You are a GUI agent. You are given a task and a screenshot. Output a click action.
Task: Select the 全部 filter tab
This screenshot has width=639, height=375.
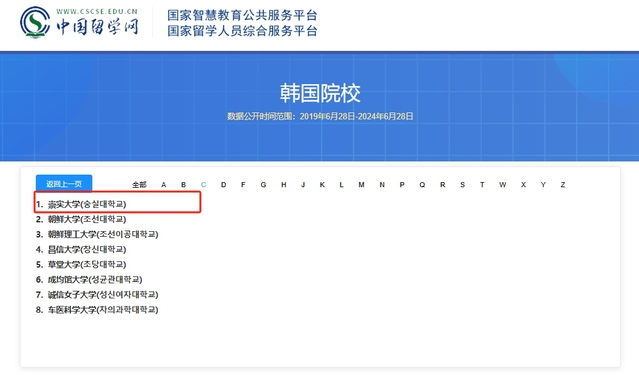(139, 185)
